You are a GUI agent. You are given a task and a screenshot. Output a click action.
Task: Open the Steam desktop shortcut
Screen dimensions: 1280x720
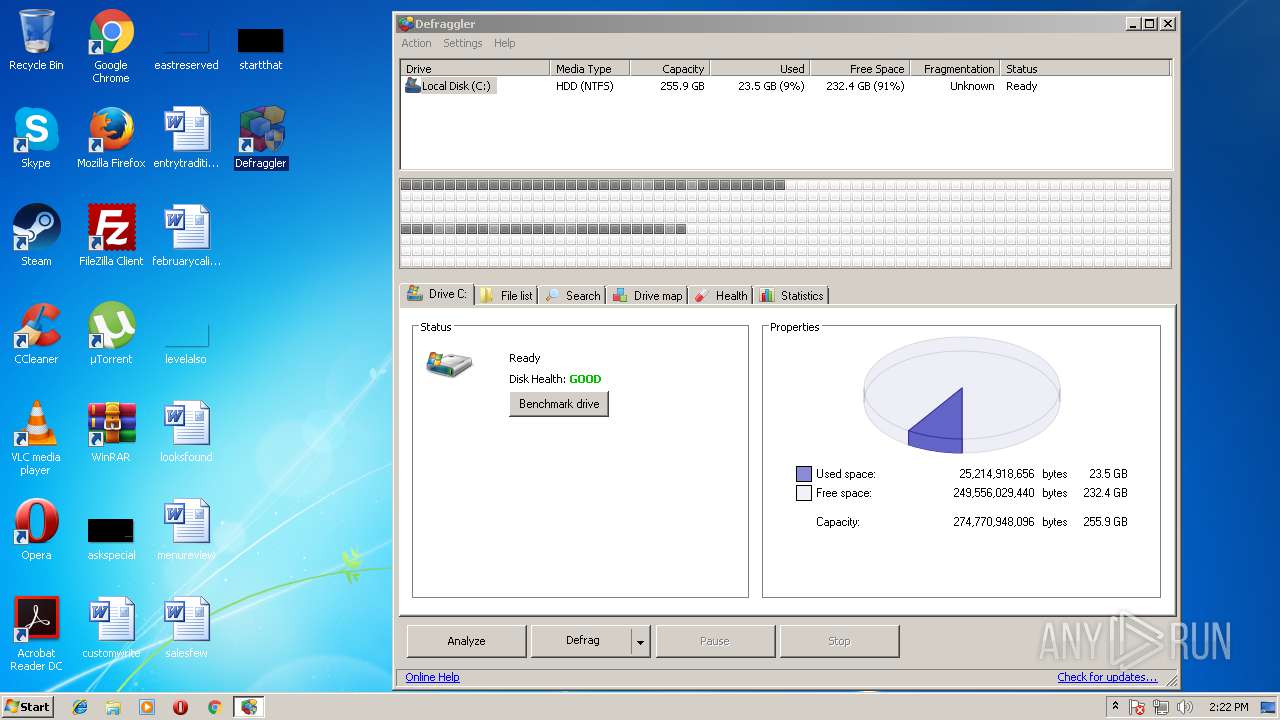[x=36, y=236]
